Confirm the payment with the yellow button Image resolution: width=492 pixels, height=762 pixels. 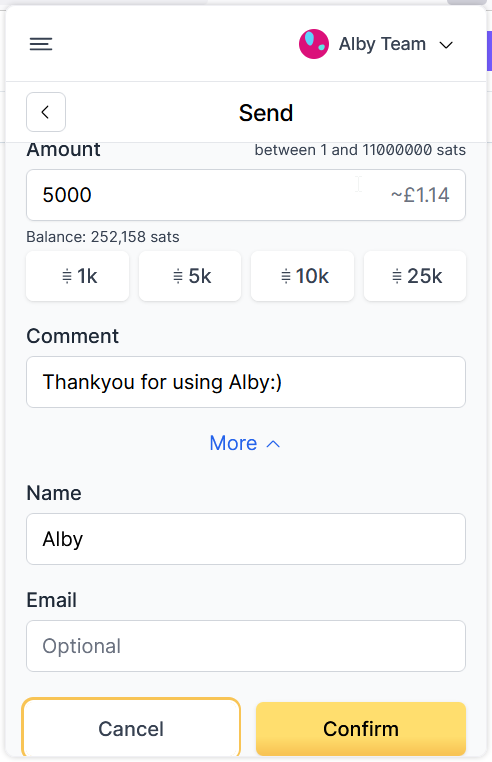coord(361,728)
